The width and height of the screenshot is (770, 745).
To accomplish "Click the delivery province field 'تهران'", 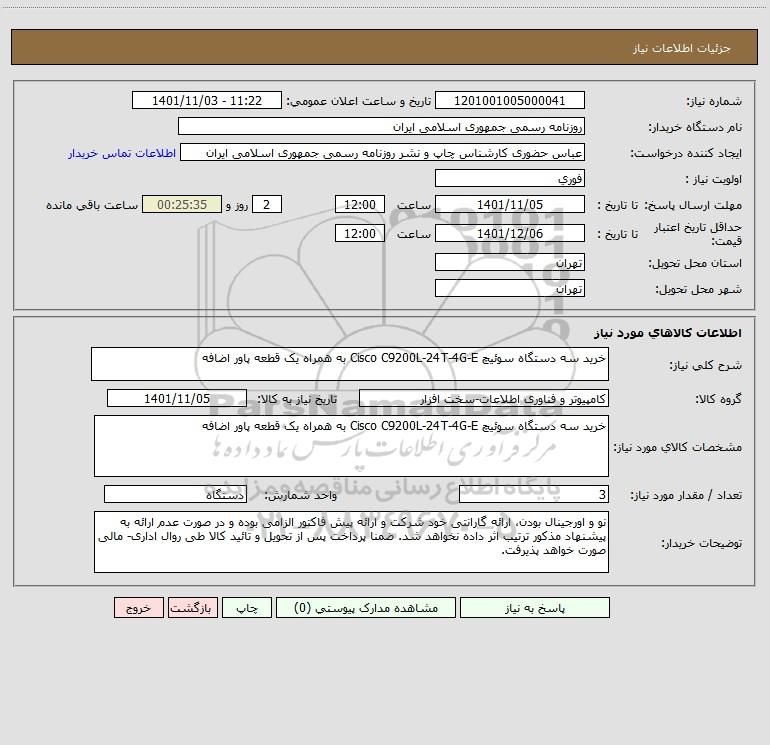I will 510,262.
